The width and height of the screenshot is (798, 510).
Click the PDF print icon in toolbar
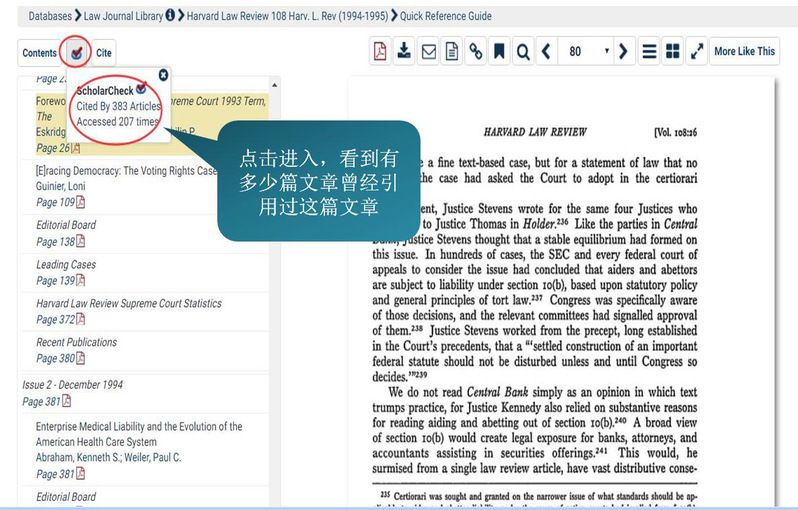tap(380, 52)
